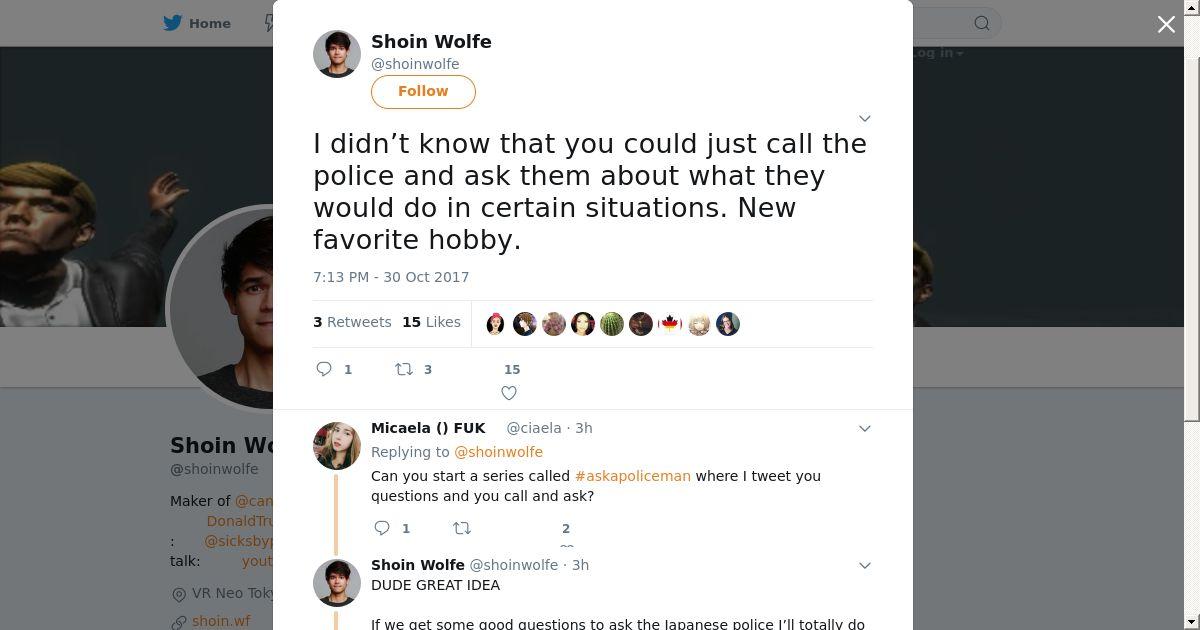Click the Follow button for Shoin Wolfe
1200x630 pixels.
pos(423,91)
